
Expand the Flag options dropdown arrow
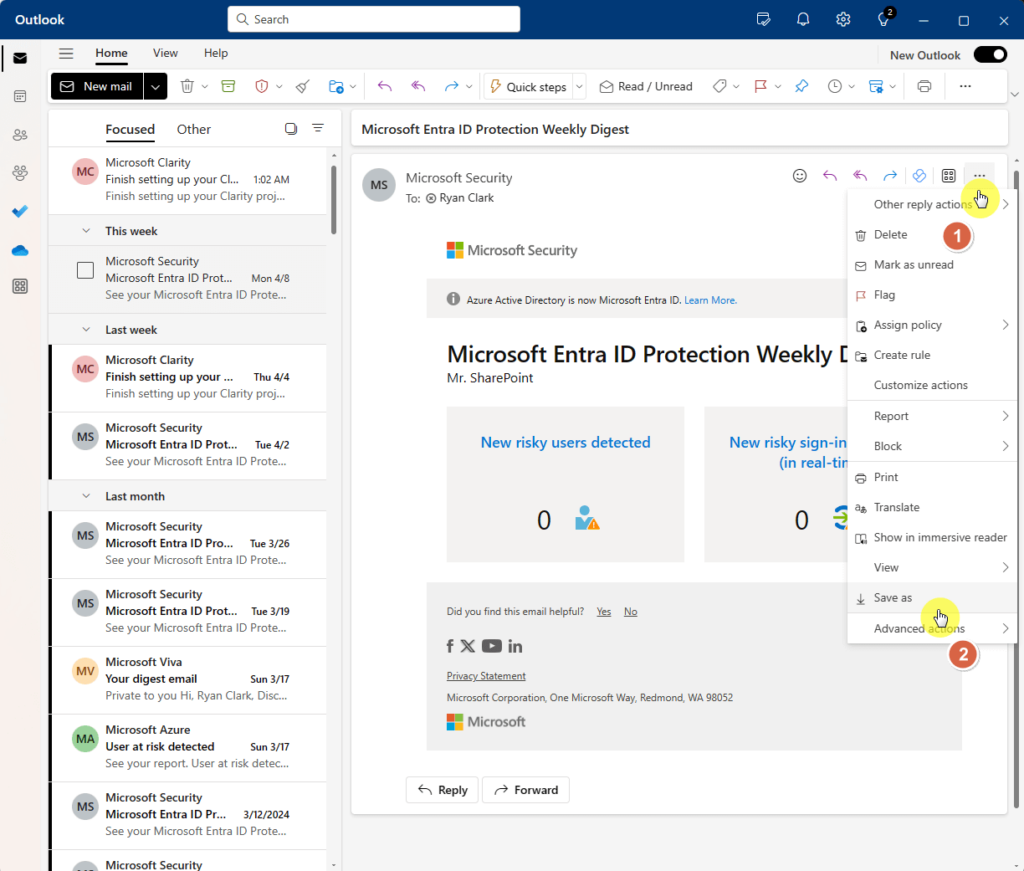click(778, 86)
